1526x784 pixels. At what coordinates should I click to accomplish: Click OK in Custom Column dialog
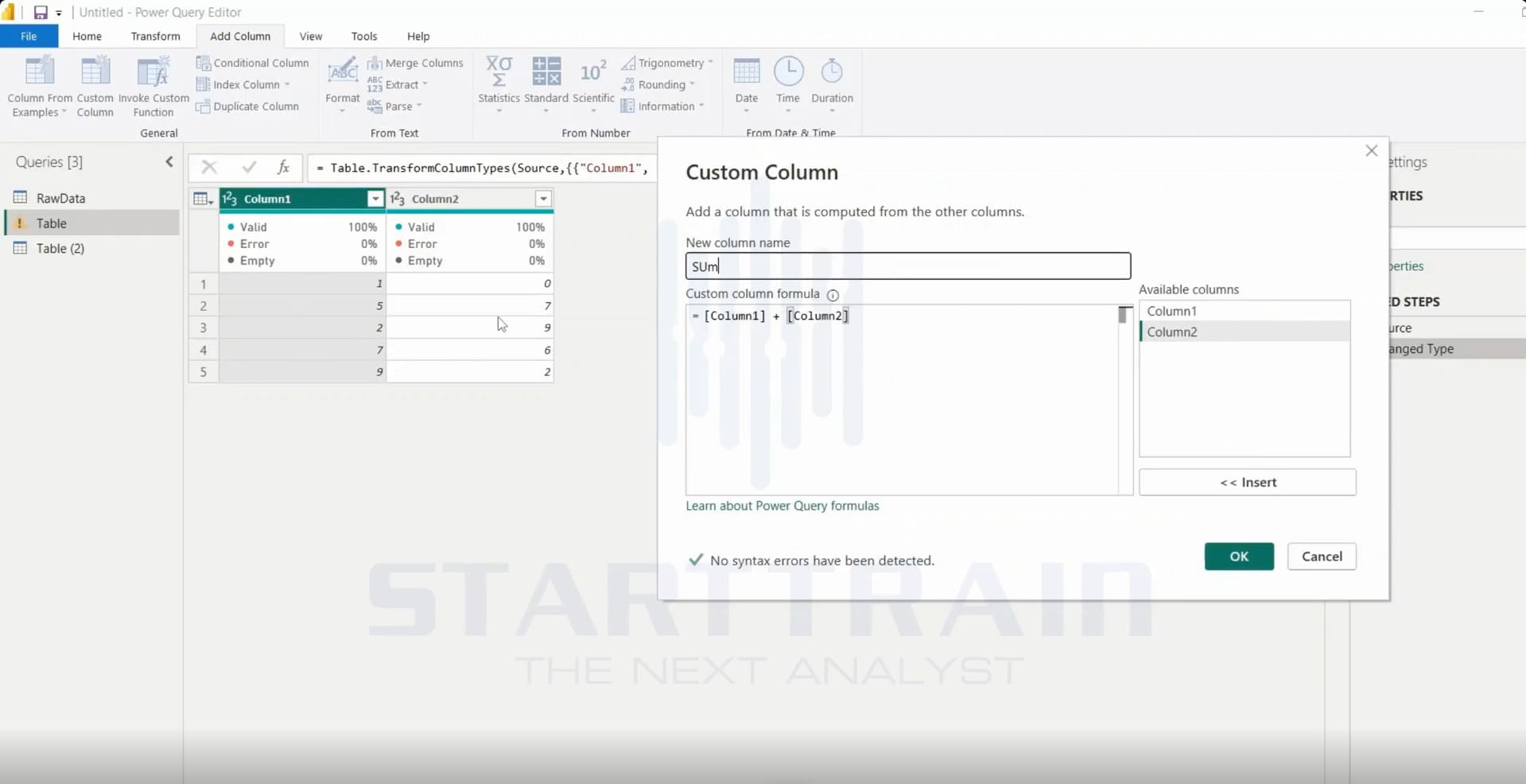point(1239,557)
